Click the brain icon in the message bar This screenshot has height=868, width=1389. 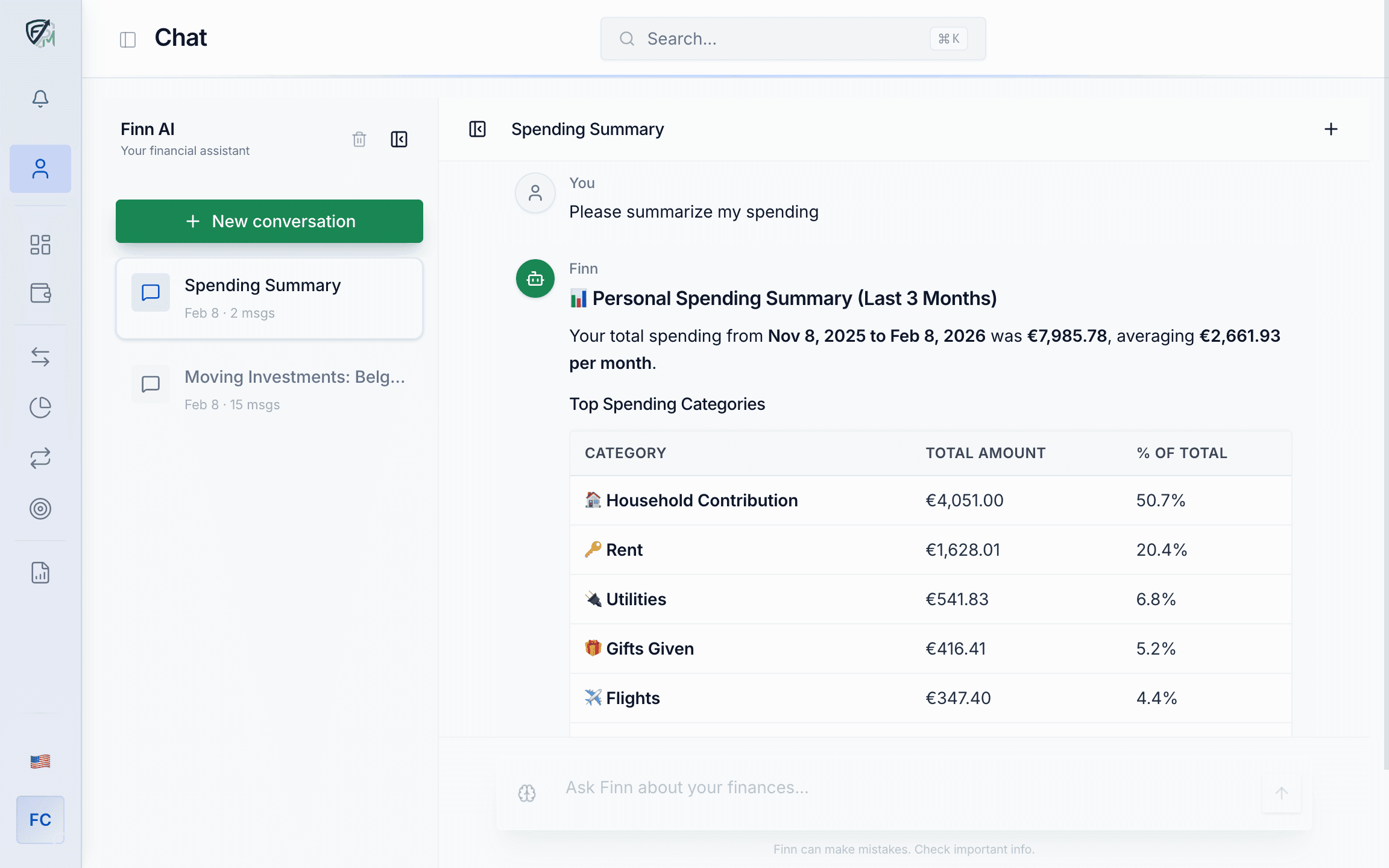point(527,793)
